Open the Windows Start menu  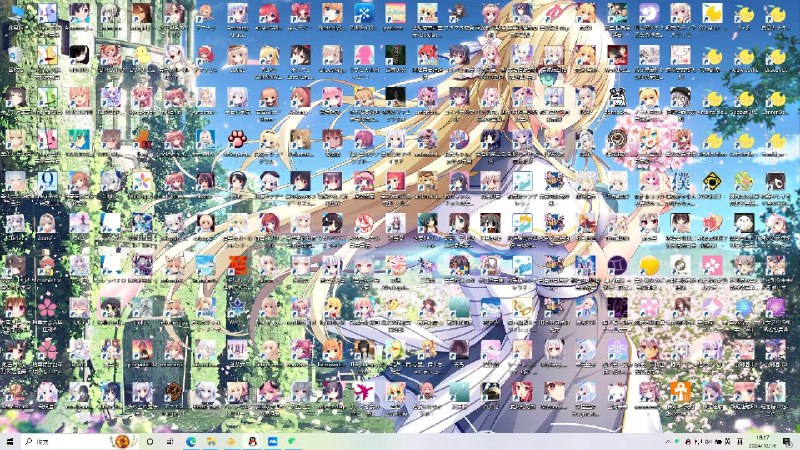click(x=10, y=441)
